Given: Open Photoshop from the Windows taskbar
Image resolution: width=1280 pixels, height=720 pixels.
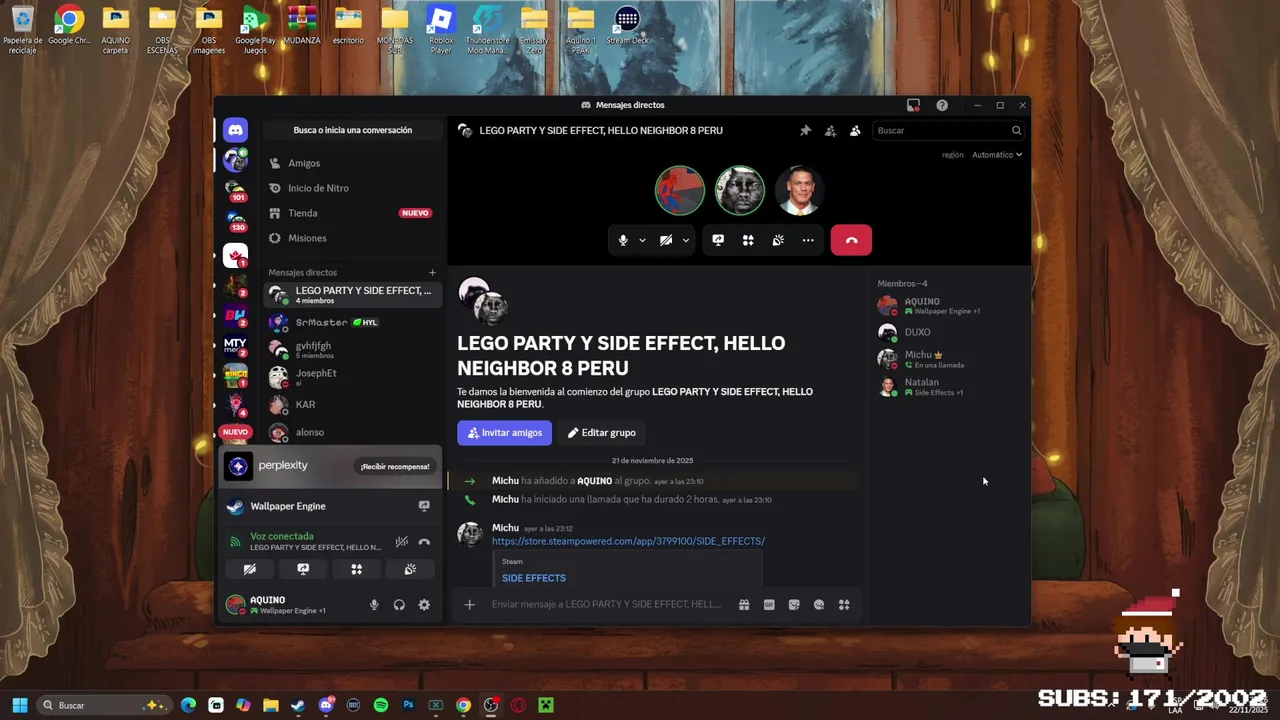Looking at the screenshot, I should (408, 705).
